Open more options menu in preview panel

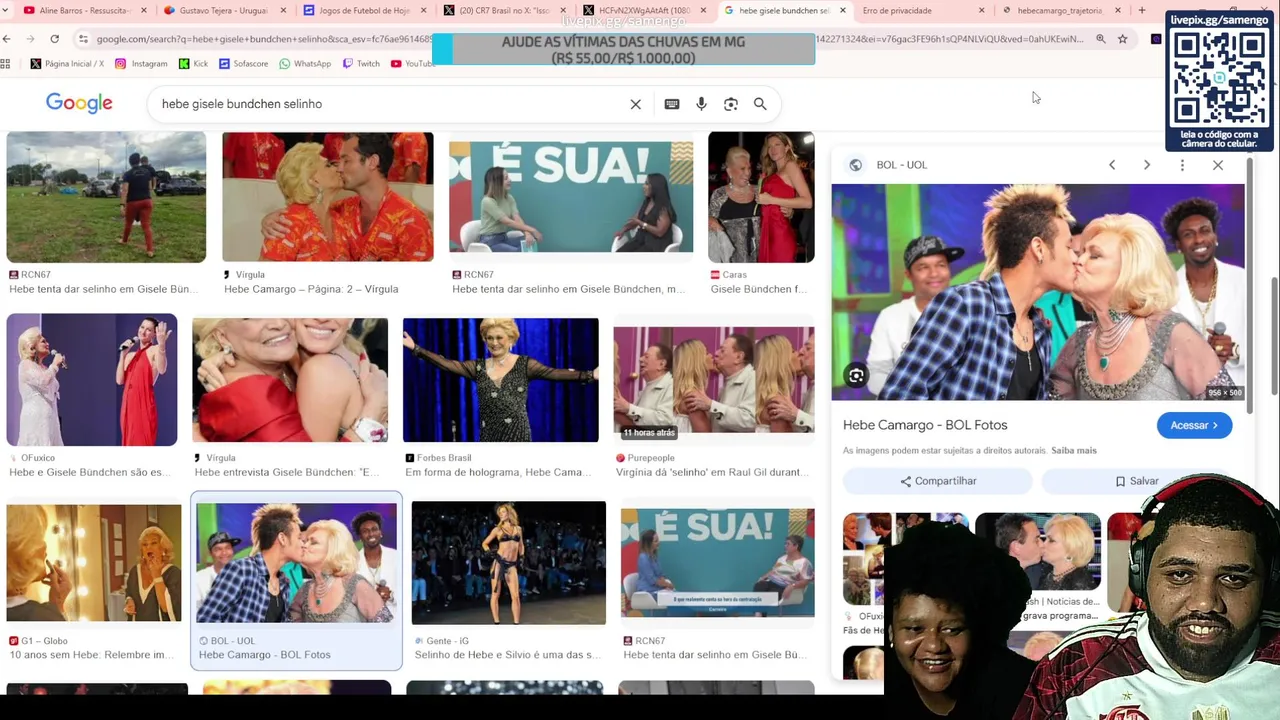1182,165
